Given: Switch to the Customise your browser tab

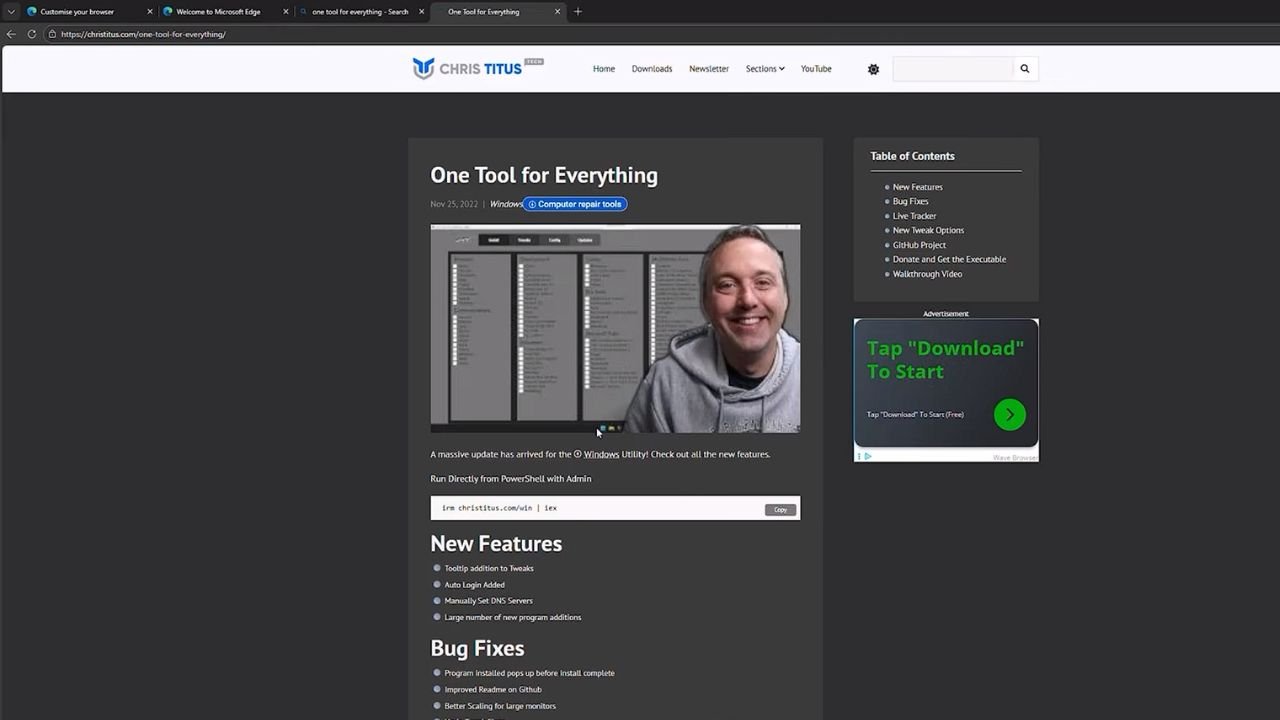Looking at the screenshot, I should [77, 12].
